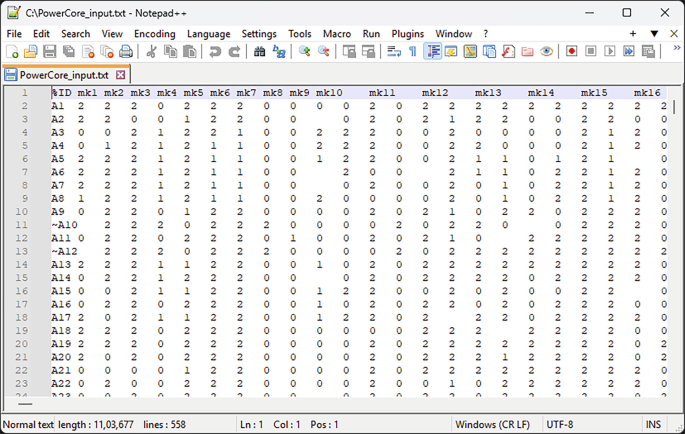
Task: Close the PowerCore_input.txt tab
Action: (x=121, y=75)
